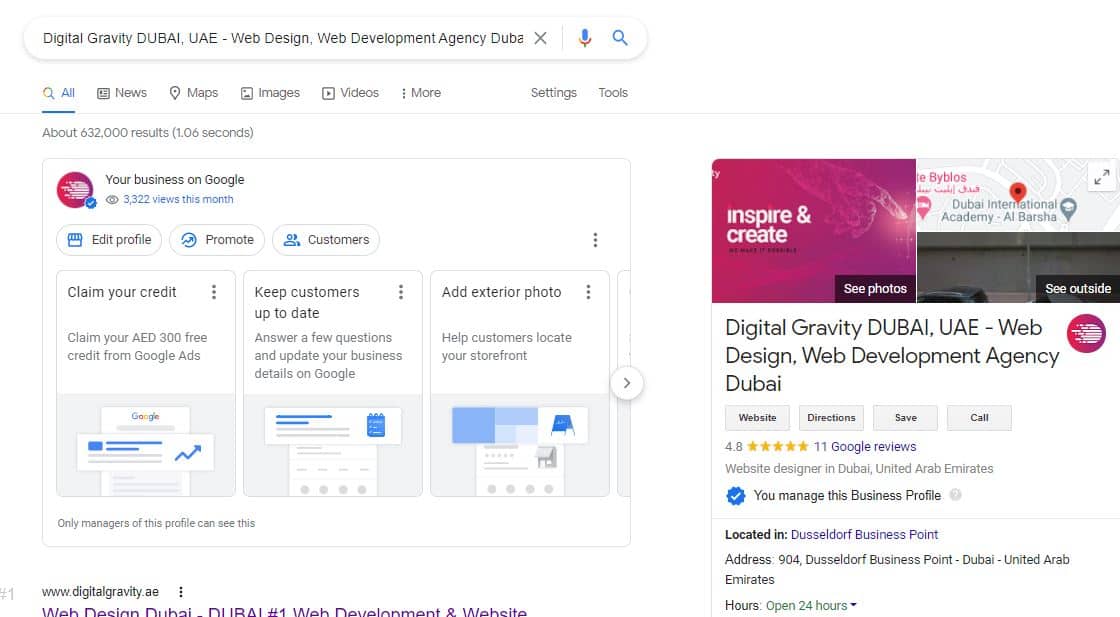Expand the map with the arrows icon
1120x617 pixels.
(x=1102, y=176)
